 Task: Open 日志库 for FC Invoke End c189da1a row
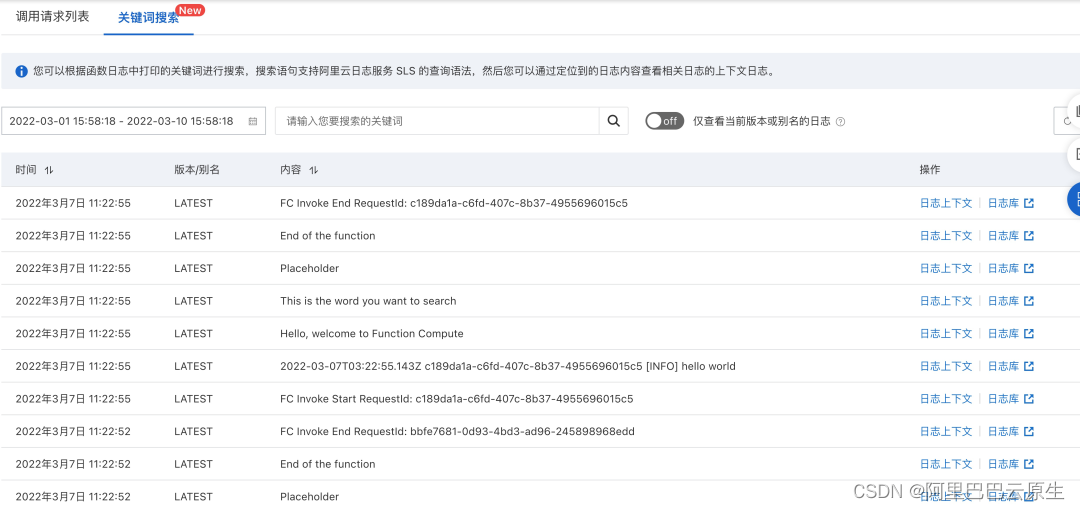1004,203
